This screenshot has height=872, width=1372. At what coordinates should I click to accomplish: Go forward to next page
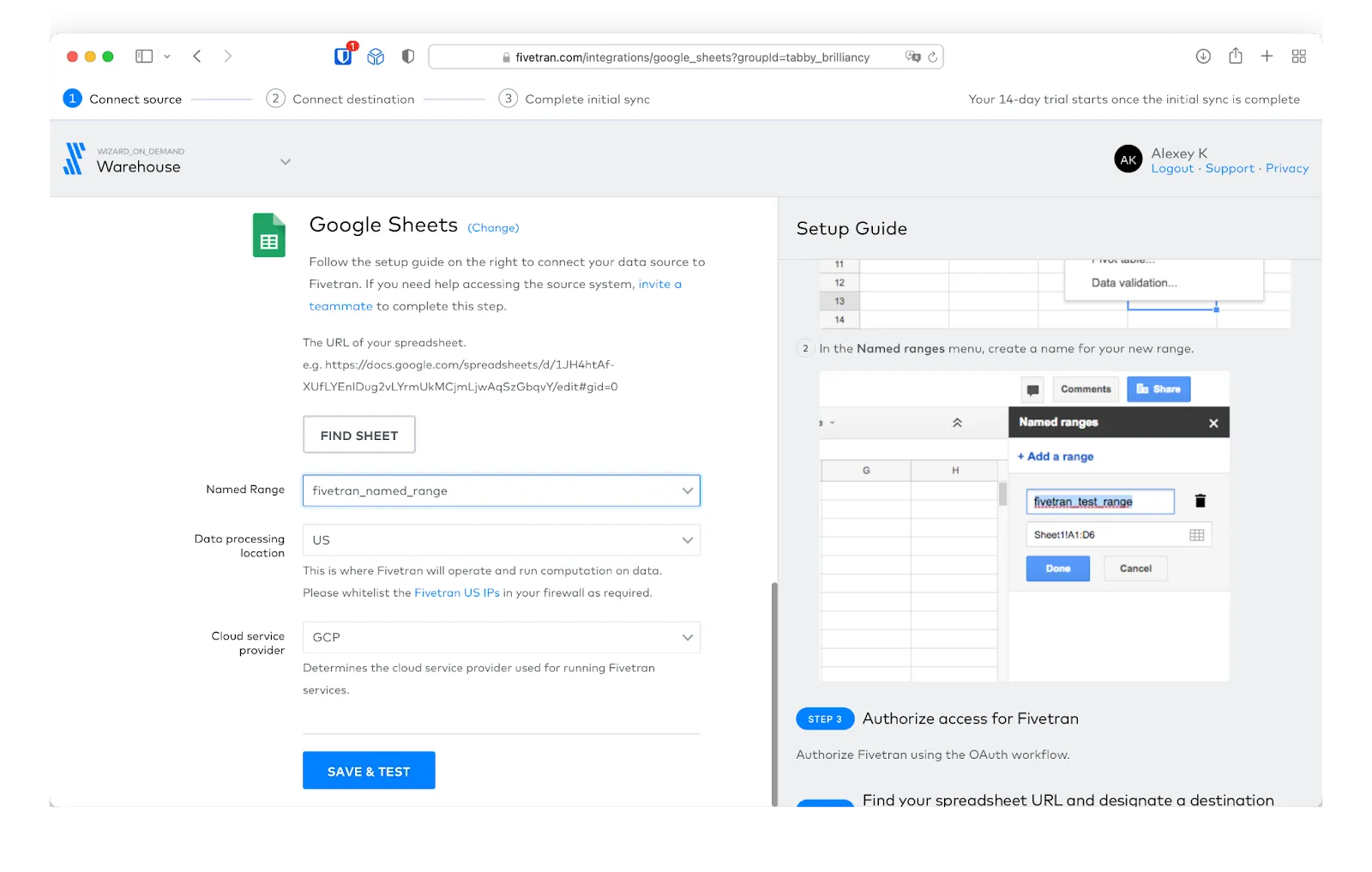[x=227, y=57]
